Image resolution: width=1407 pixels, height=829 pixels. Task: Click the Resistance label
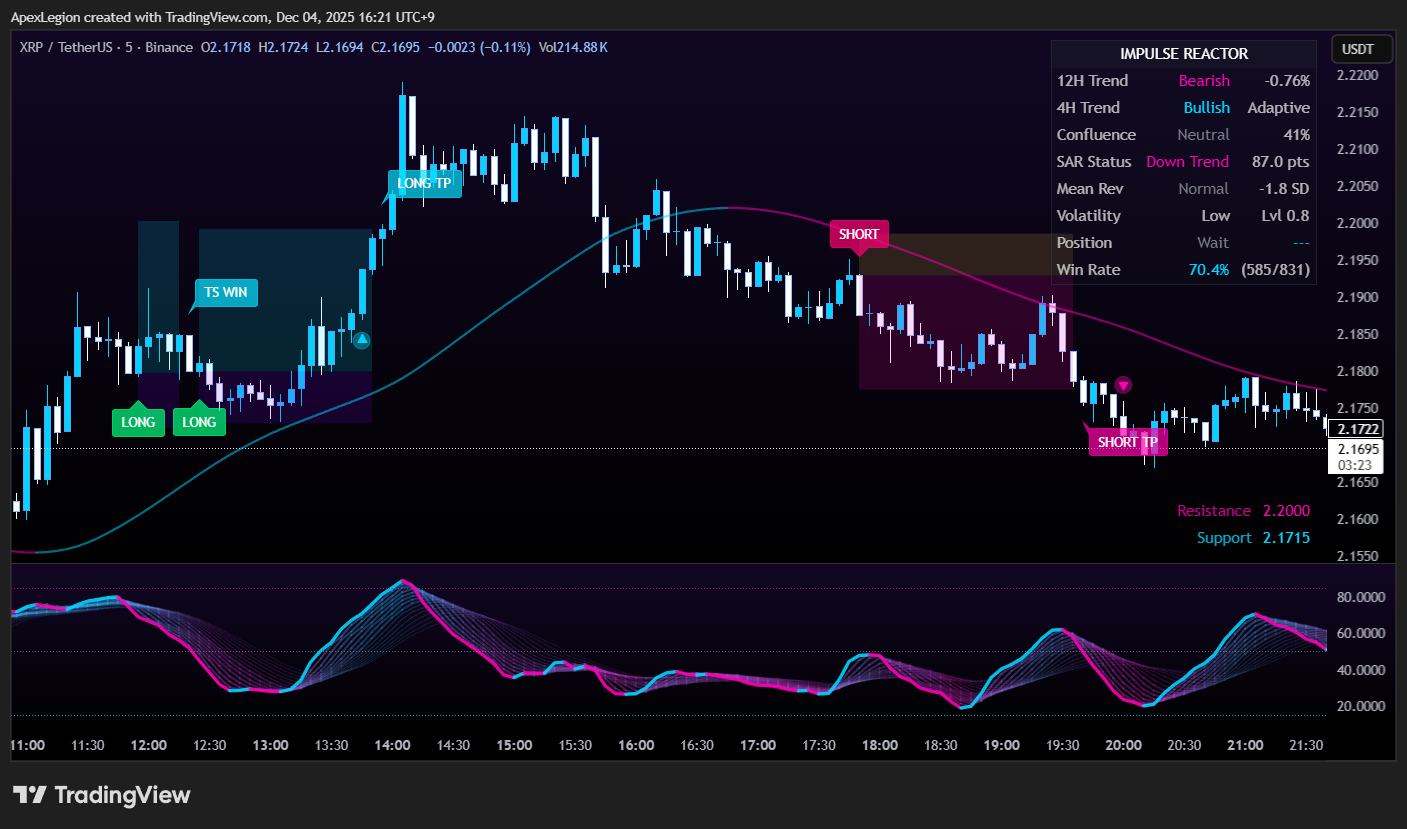[x=1213, y=511]
